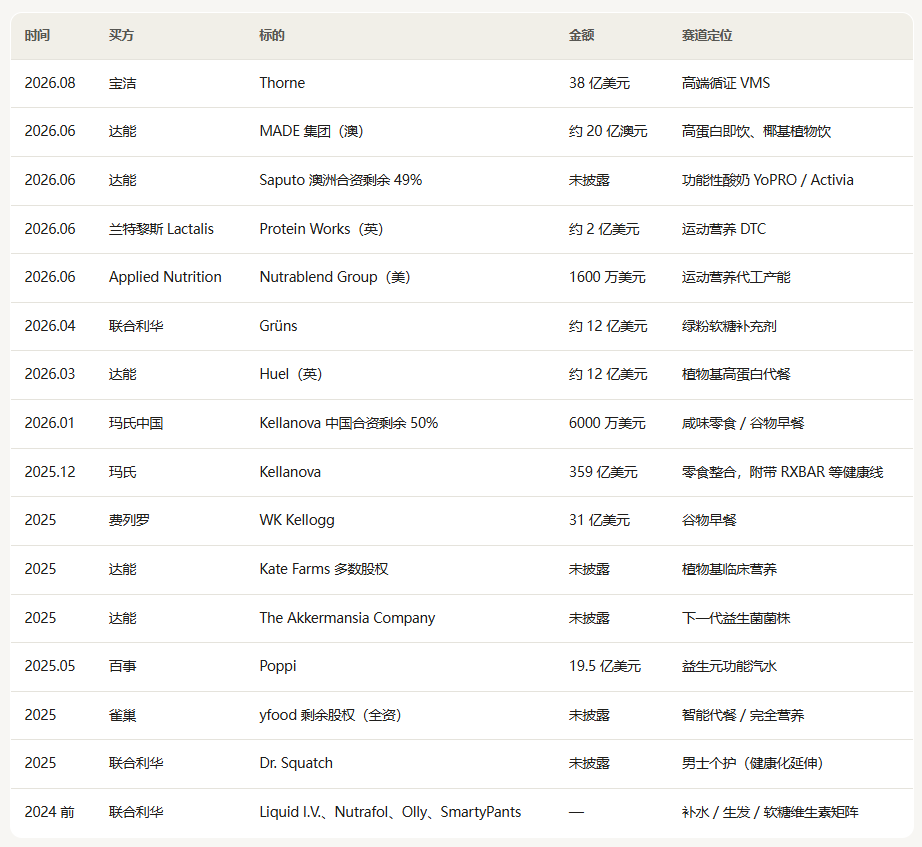
Task: Select the 益生元功能汽水 cell
Action: tap(729, 666)
